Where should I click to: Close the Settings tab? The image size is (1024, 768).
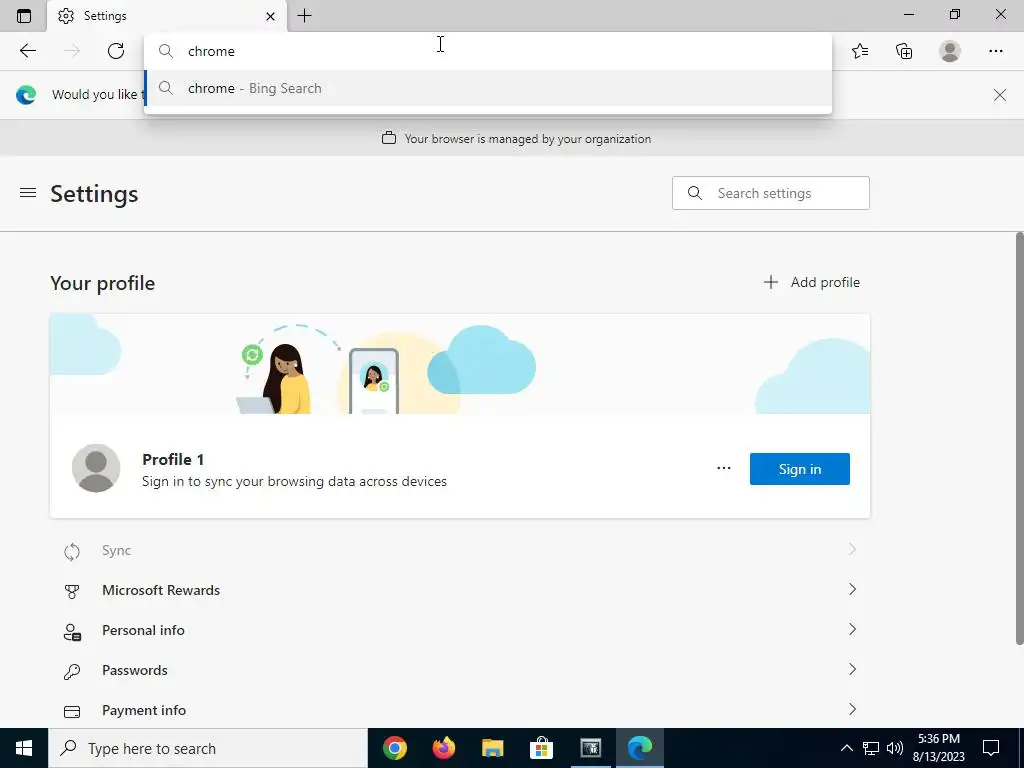(270, 16)
